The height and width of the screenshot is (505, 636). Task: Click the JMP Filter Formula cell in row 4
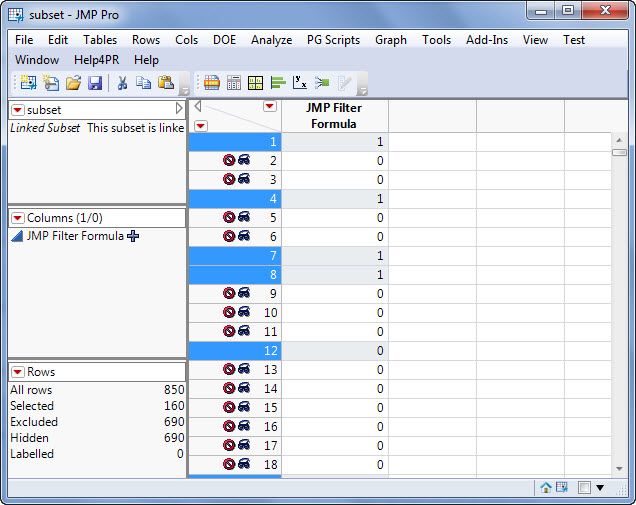tap(335, 199)
